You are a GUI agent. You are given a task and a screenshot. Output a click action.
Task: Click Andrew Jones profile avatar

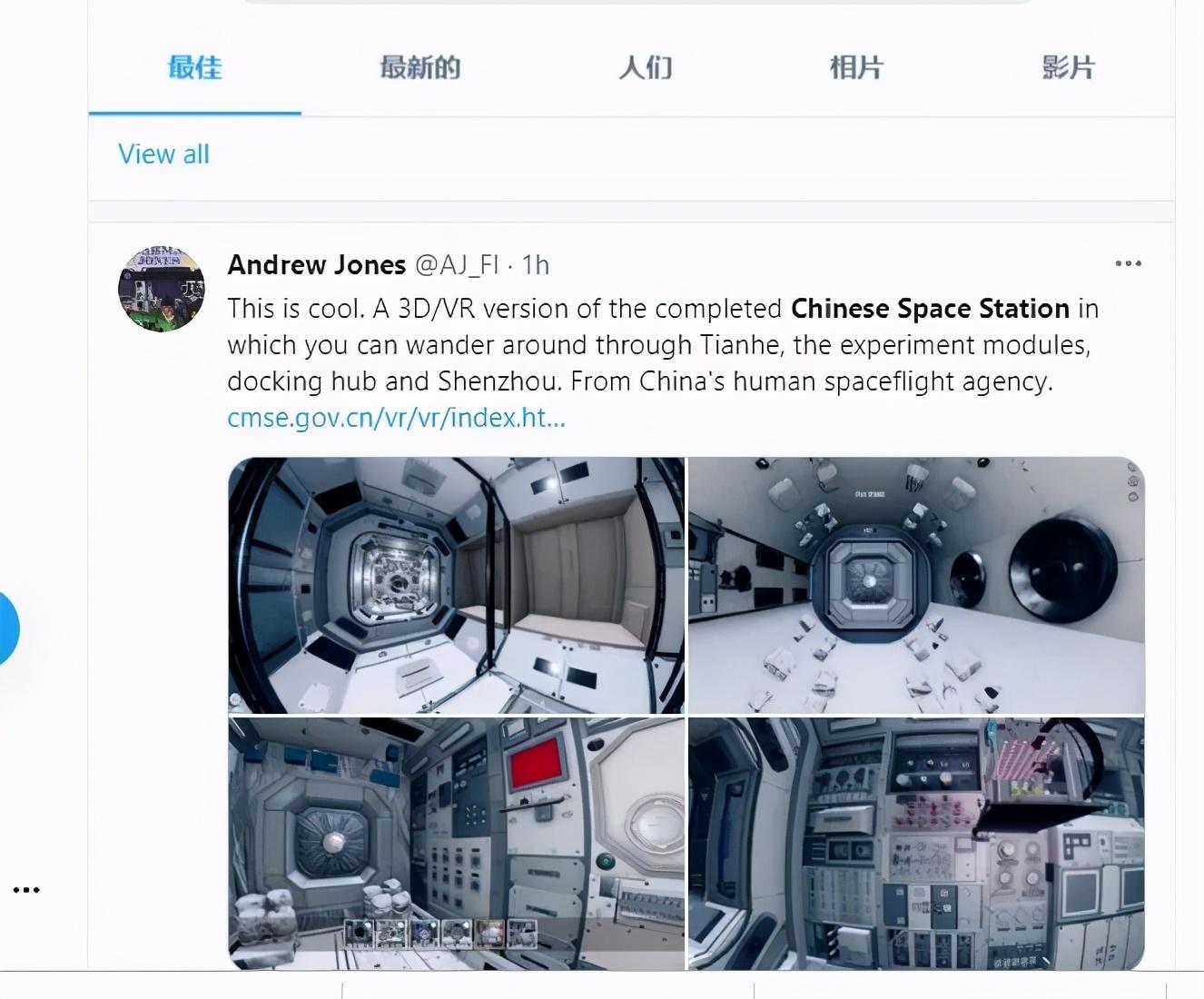coord(162,289)
